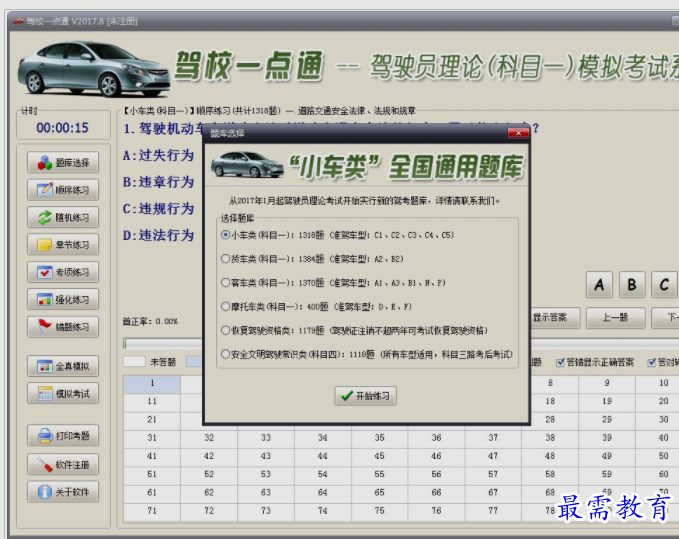Select answer option A:过失行为

pyautogui.click(x=158, y=155)
